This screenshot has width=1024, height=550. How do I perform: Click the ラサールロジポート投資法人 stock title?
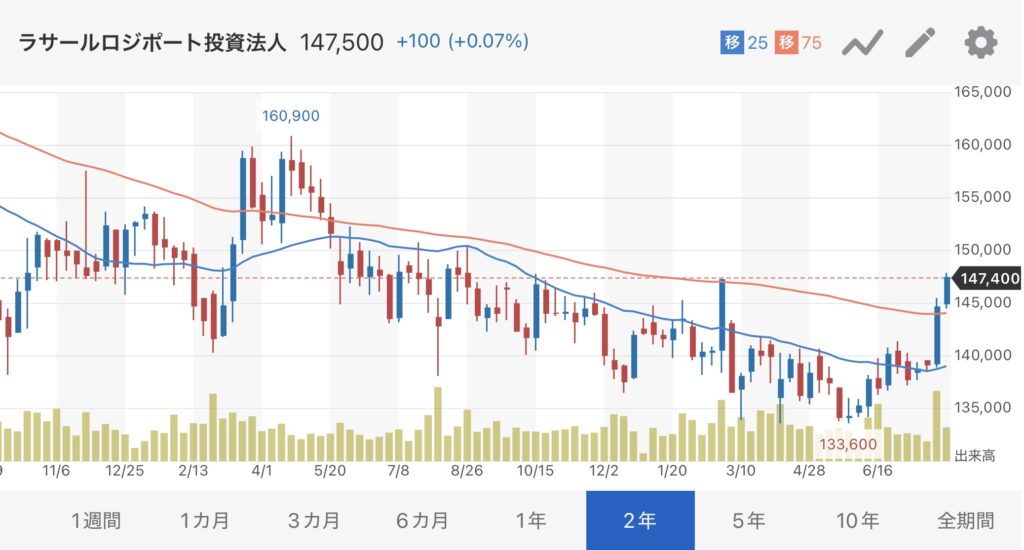click(x=152, y=42)
